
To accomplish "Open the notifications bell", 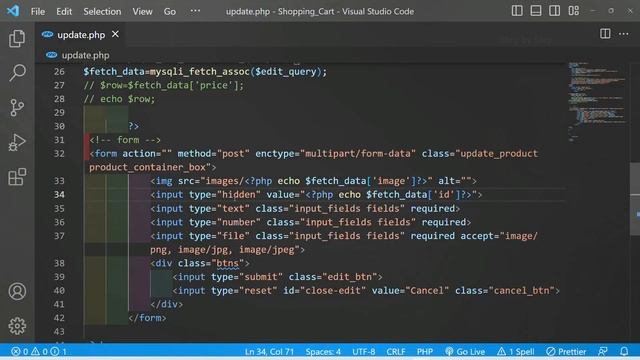I will click(624, 351).
